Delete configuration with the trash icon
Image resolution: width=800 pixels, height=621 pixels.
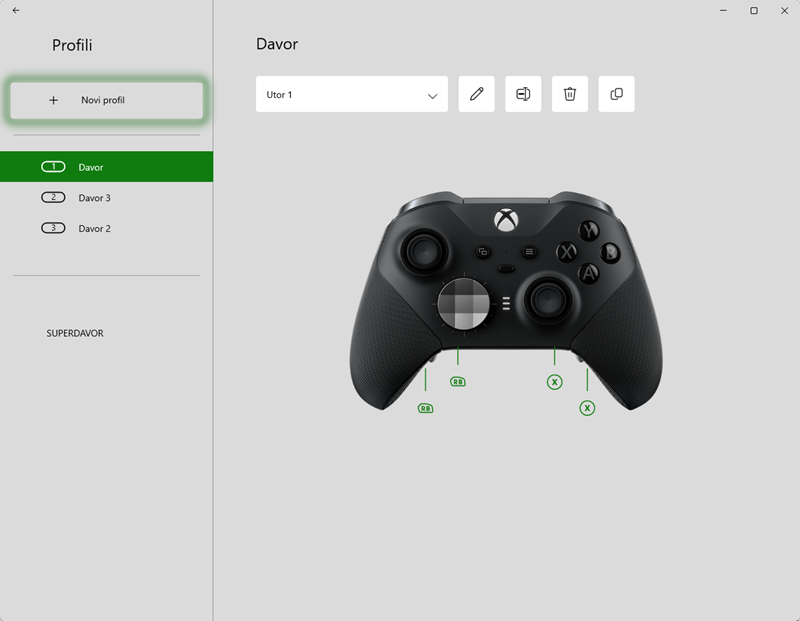[x=570, y=94]
